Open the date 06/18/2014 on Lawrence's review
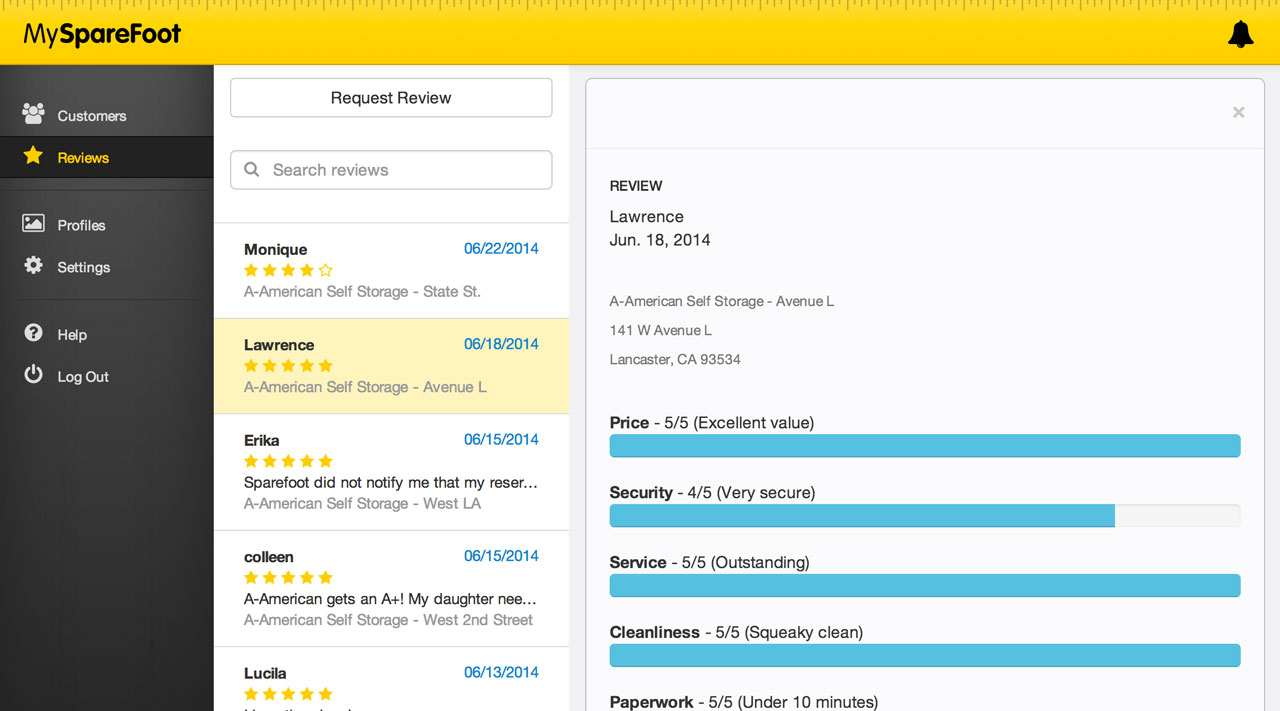 click(x=501, y=344)
